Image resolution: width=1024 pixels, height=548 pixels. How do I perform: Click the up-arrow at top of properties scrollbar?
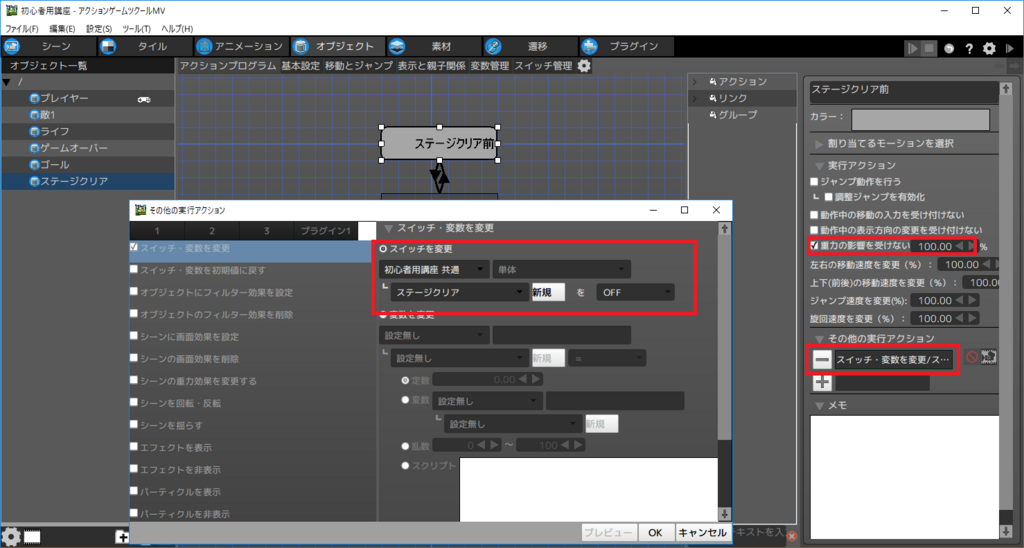point(1005,88)
